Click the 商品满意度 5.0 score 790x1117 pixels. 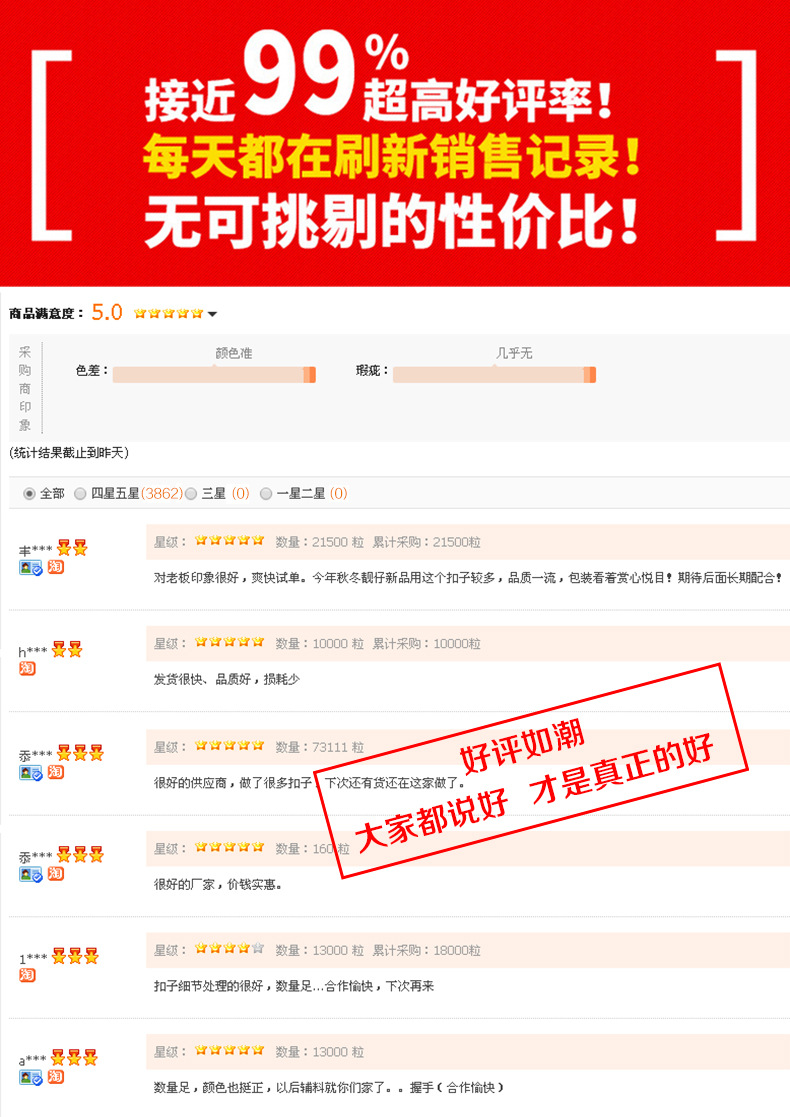click(107, 313)
